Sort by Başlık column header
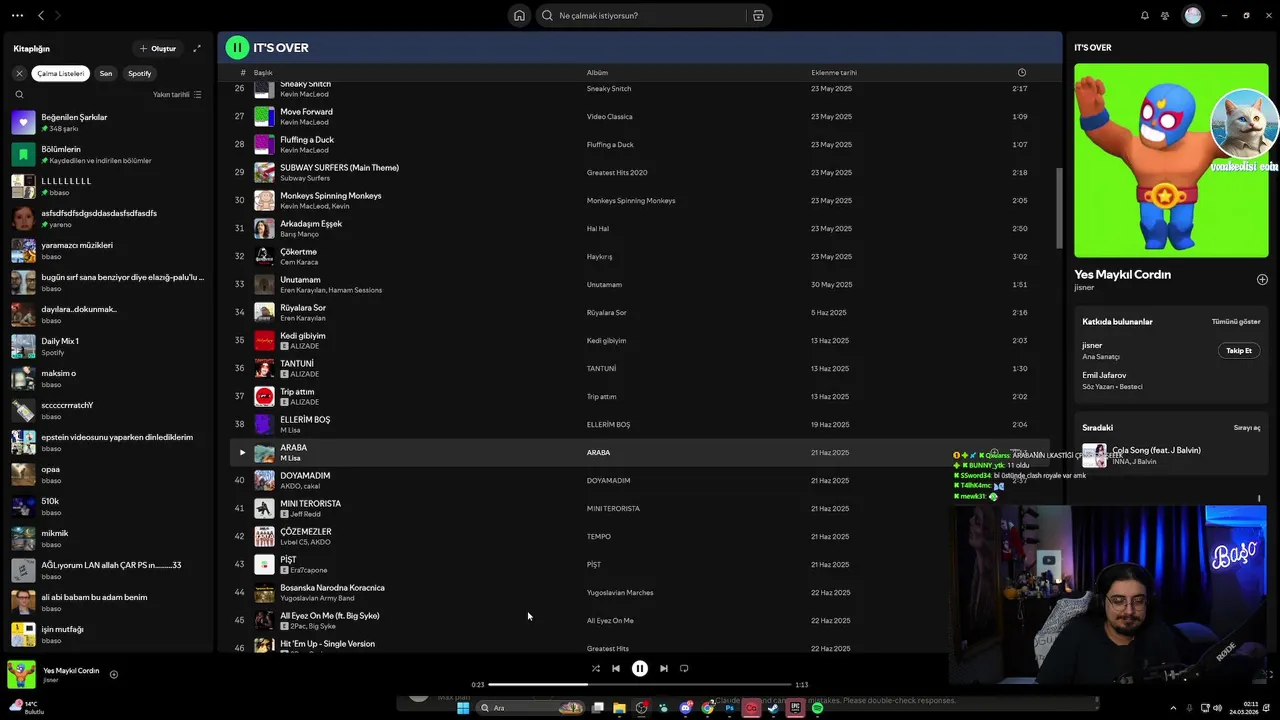 click(x=263, y=73)
